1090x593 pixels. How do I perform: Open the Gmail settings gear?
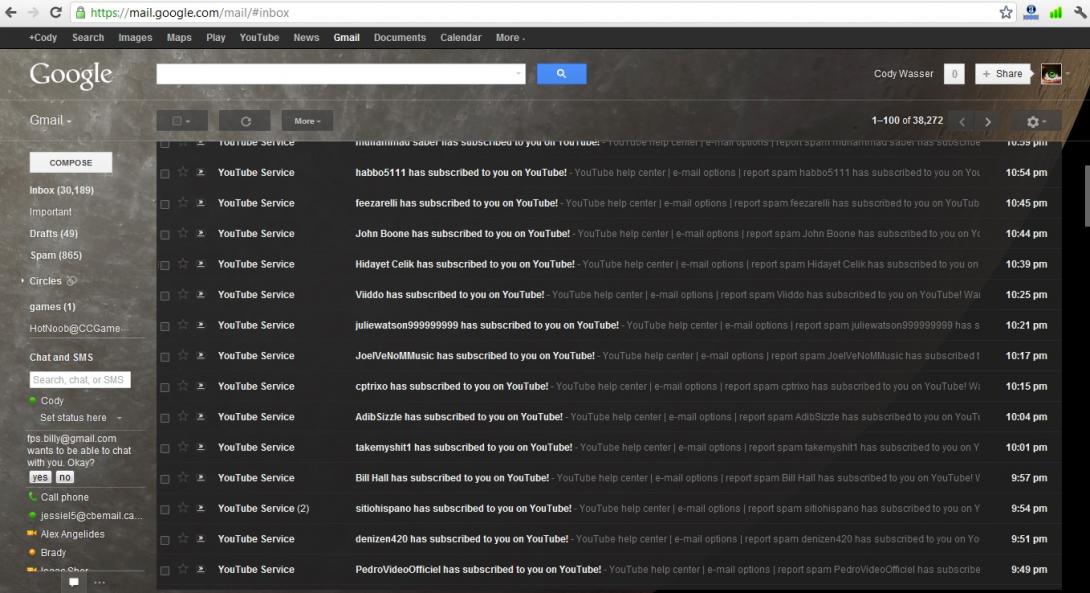1036,121
